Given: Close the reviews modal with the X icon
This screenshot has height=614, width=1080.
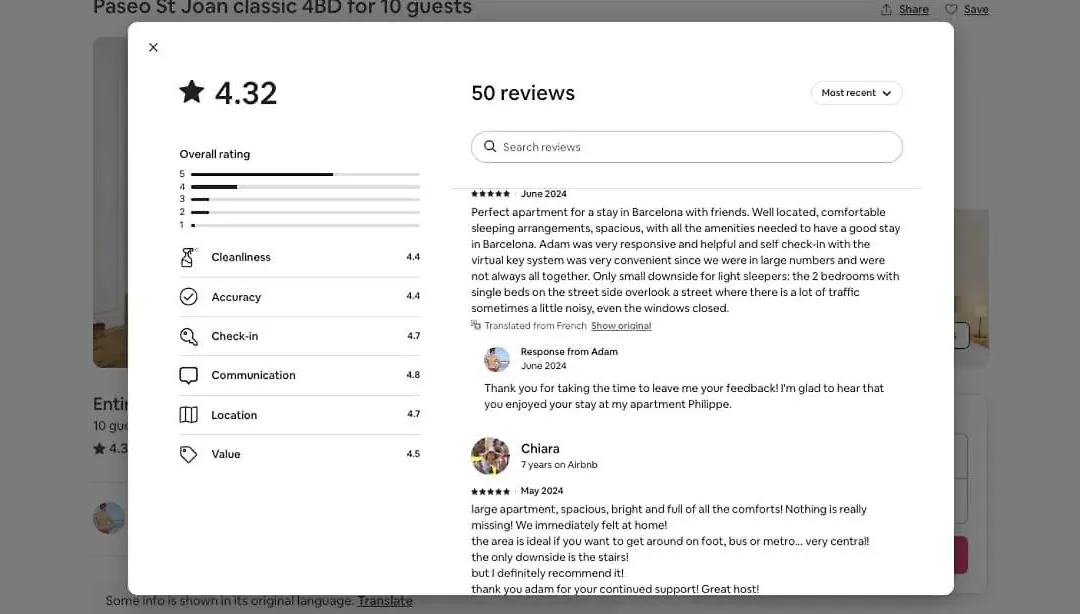Looking at the screenshot, I should [x=153, y=48].
